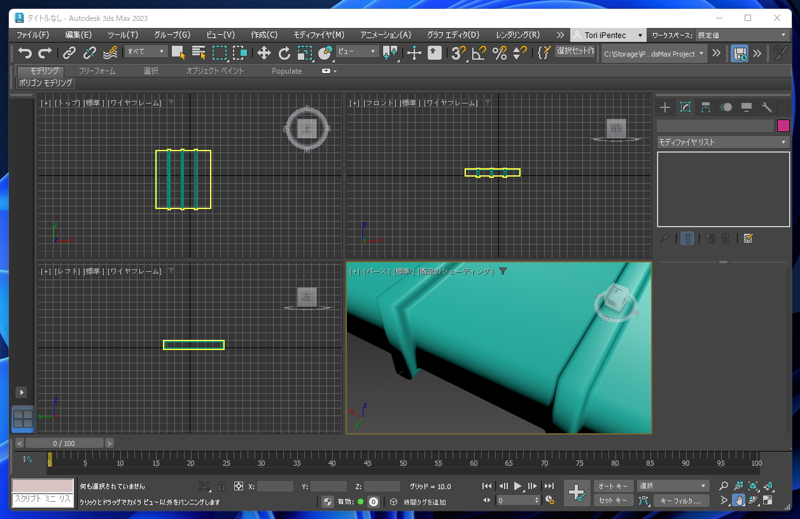Toggle Spinner Snap on

pos(519,53)
